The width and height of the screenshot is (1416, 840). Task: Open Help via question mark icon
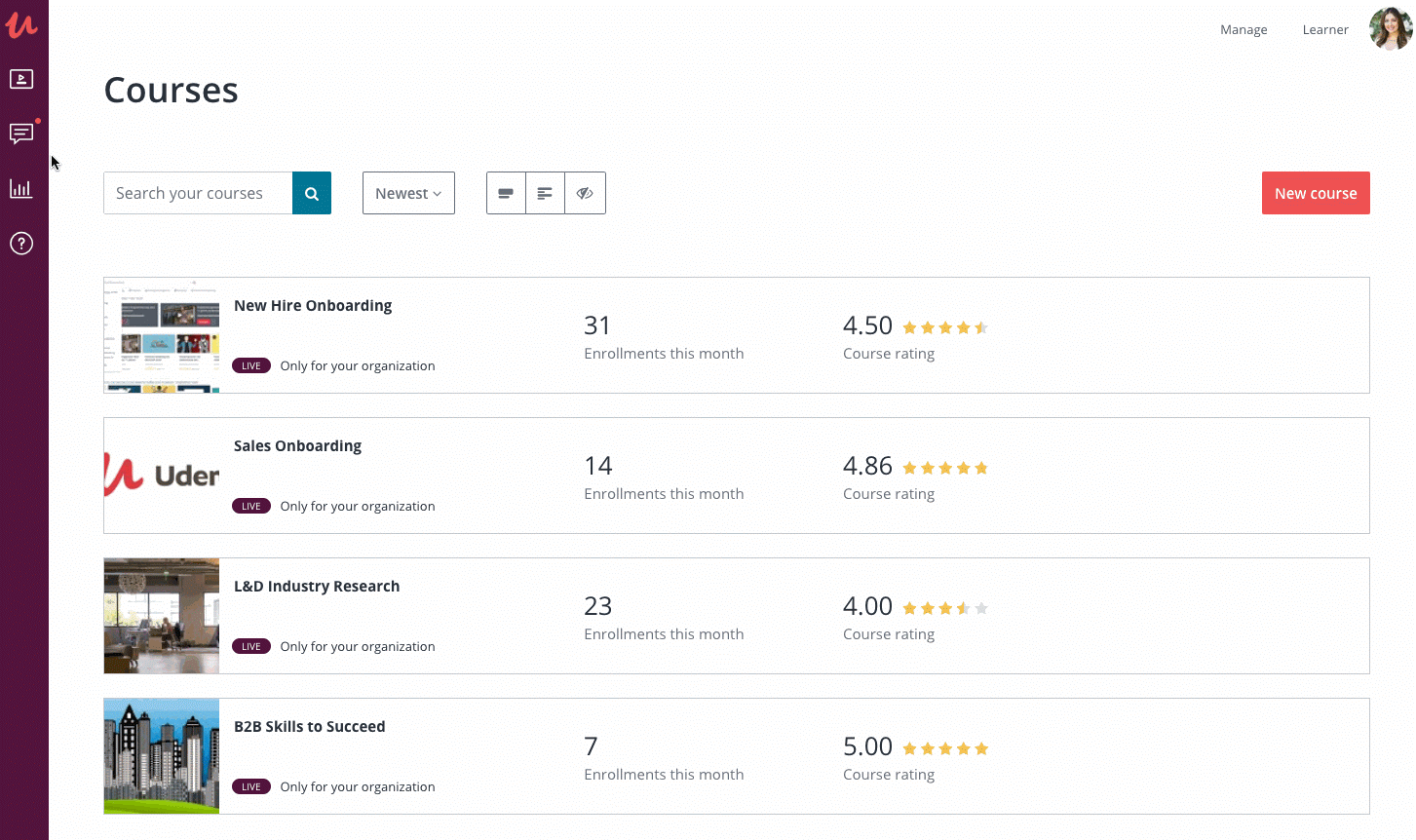pyautogui.click(x=21, y=243)
